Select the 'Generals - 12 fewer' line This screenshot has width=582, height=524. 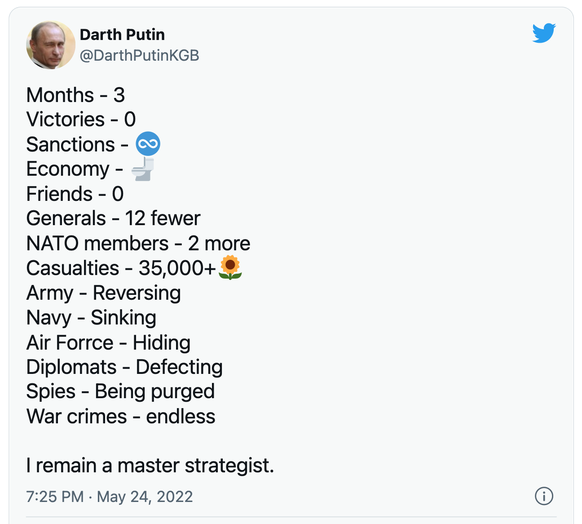pos(113,218)
